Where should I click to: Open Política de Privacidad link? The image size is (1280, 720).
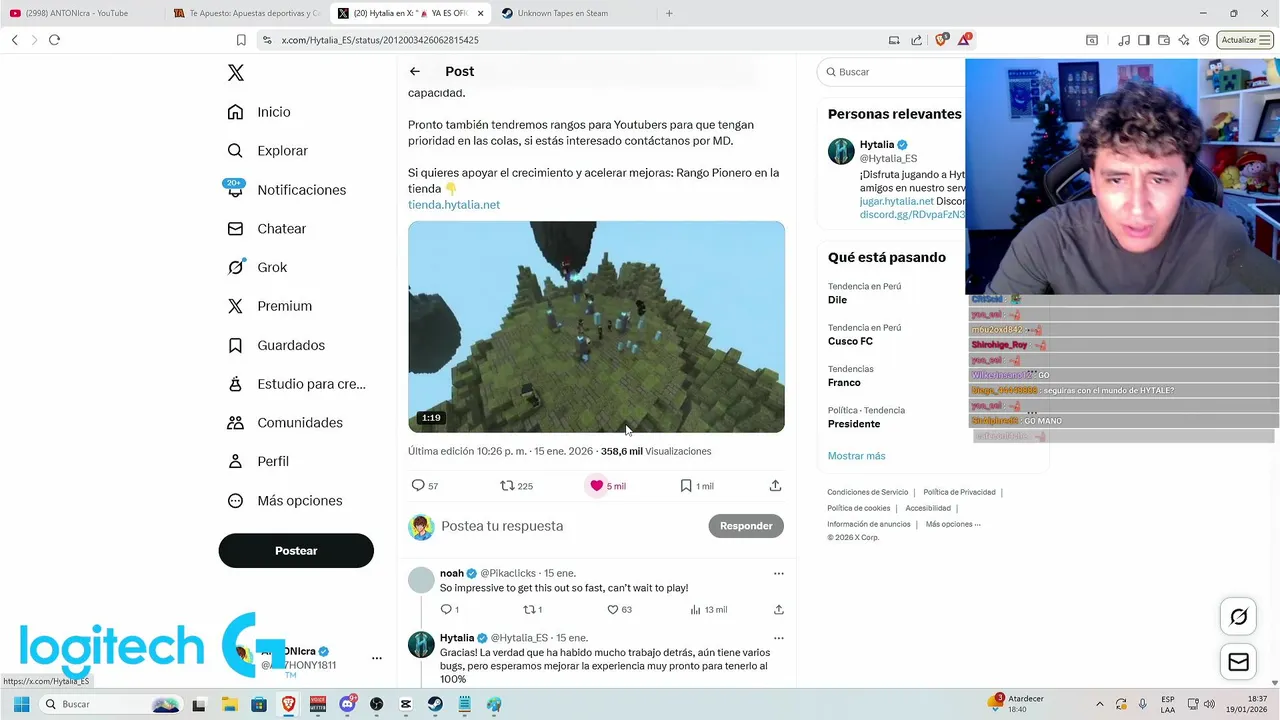(959, 492)
